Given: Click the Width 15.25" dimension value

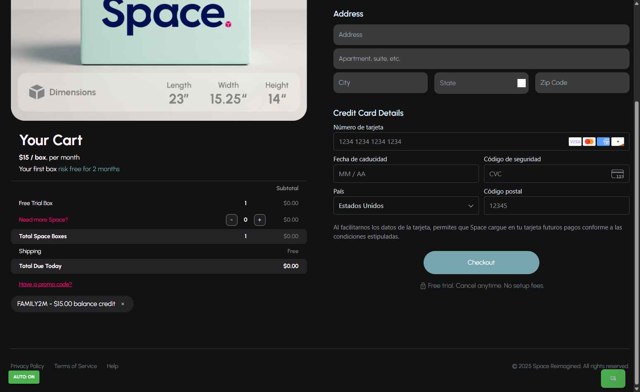Looking at the screenshot, I should (228, 99).
